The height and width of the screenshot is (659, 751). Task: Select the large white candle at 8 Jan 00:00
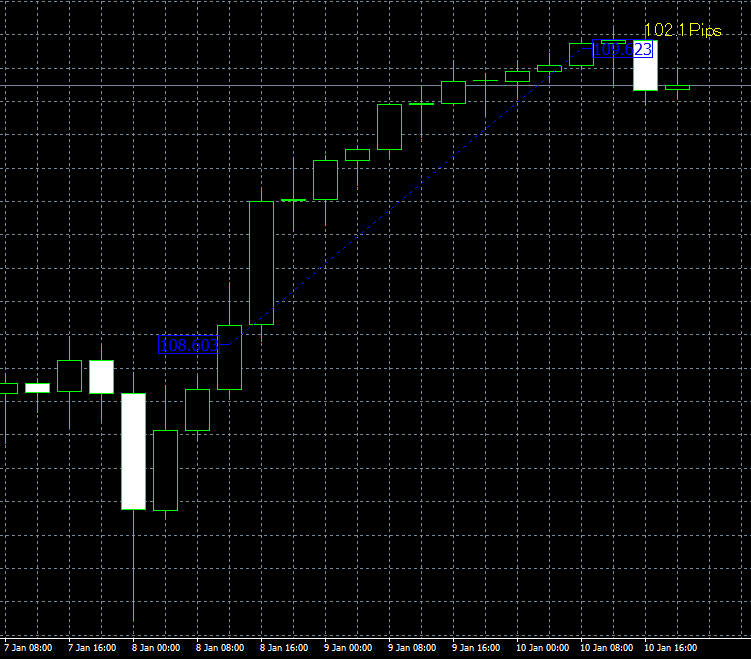coord(134,451)
